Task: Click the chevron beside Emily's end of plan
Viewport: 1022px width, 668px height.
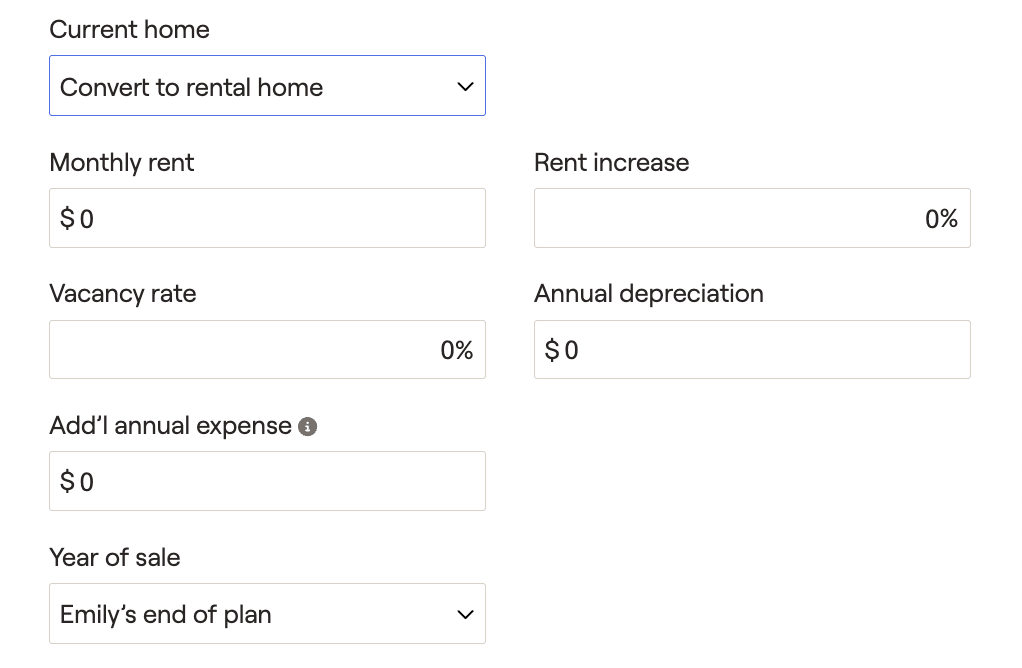Action: pos(465,614)
